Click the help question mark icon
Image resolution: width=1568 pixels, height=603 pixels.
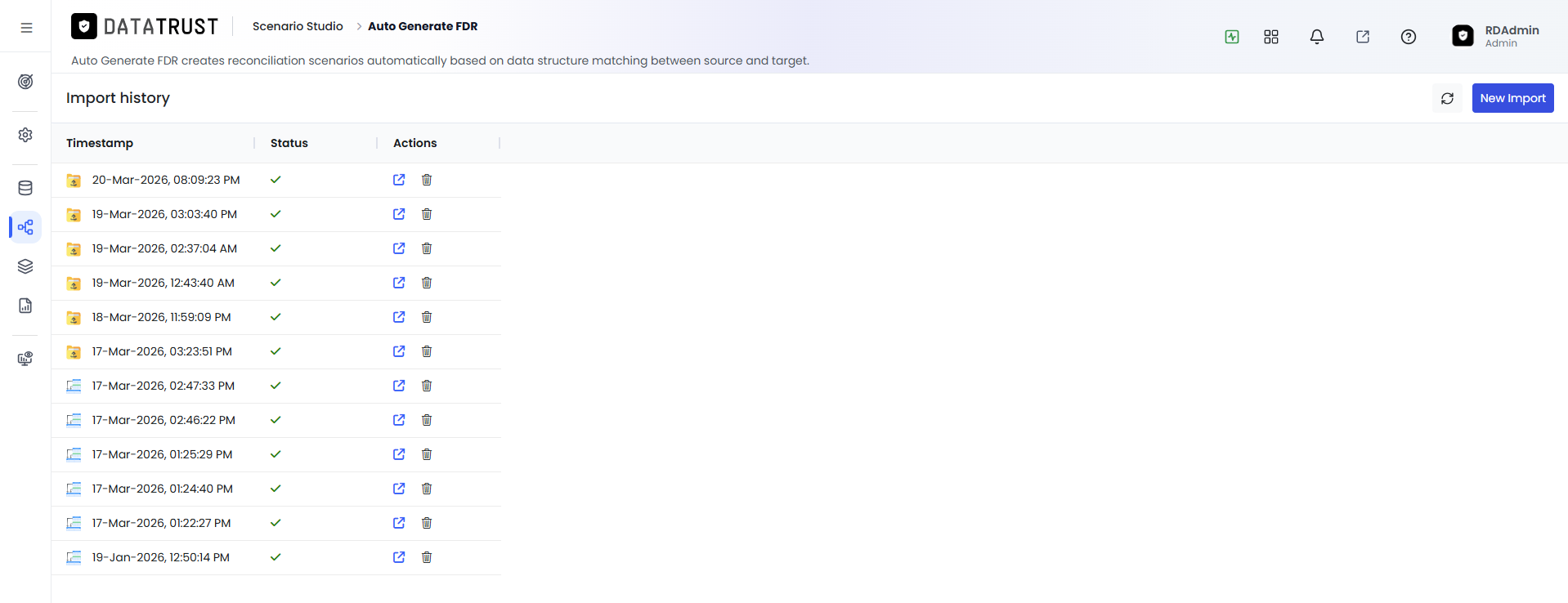(1409, 37)
